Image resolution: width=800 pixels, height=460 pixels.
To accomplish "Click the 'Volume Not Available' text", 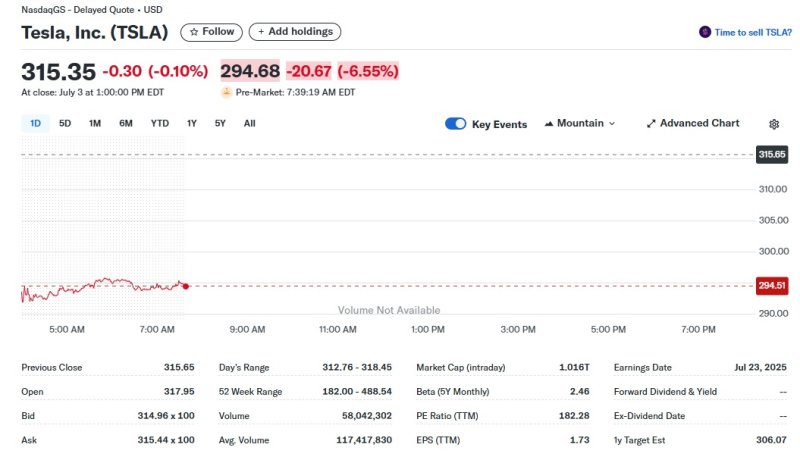I will (x=389, y=310).
